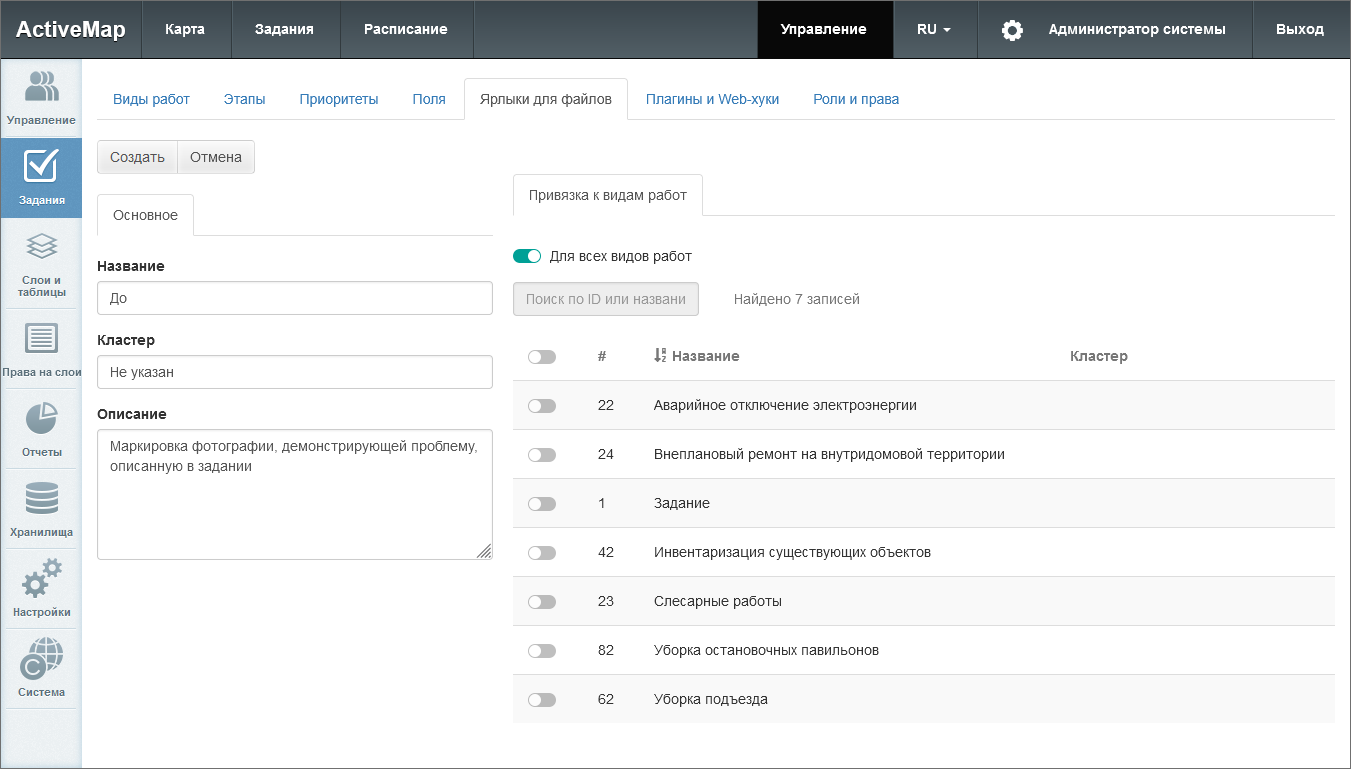This screenshot has width=1351, height=769.
Task: Open the RU language dropdown
Action: click(x=933, y=30)
